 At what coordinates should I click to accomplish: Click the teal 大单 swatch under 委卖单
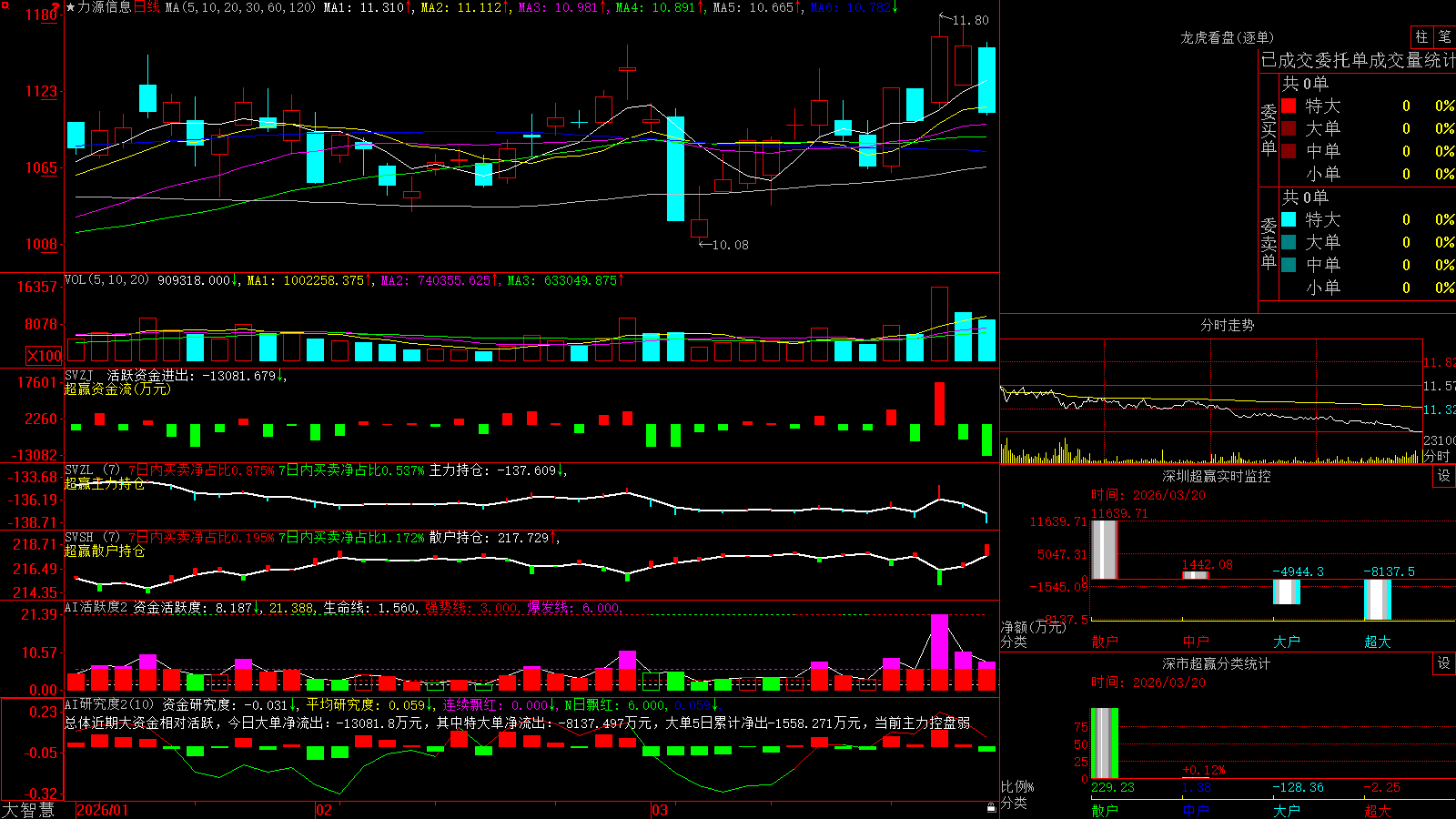[1289, 242]
